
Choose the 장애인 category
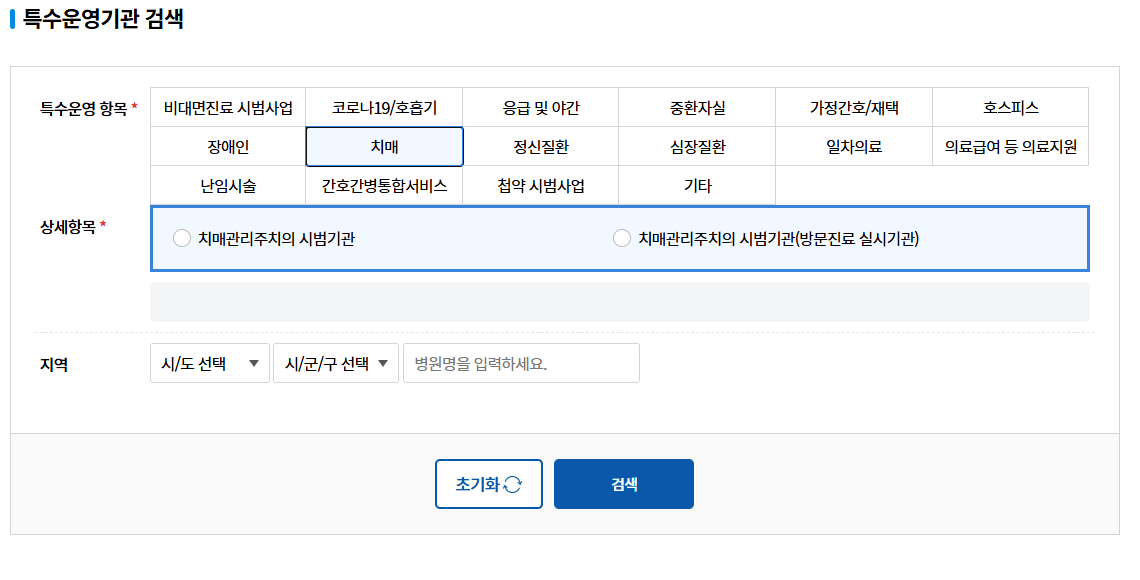227,146
